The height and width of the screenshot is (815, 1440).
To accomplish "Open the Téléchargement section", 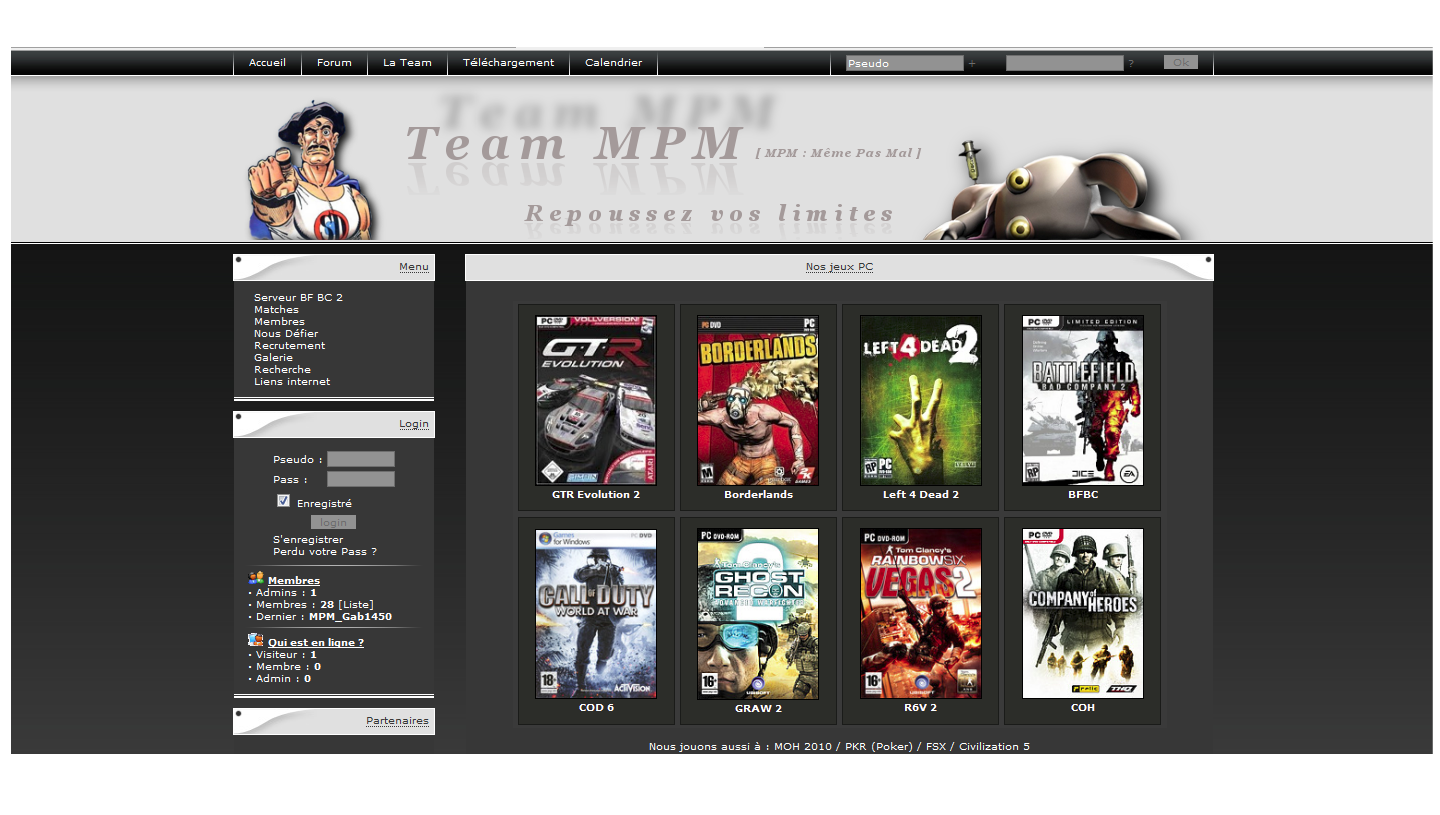I will click(x=508, y=63).
